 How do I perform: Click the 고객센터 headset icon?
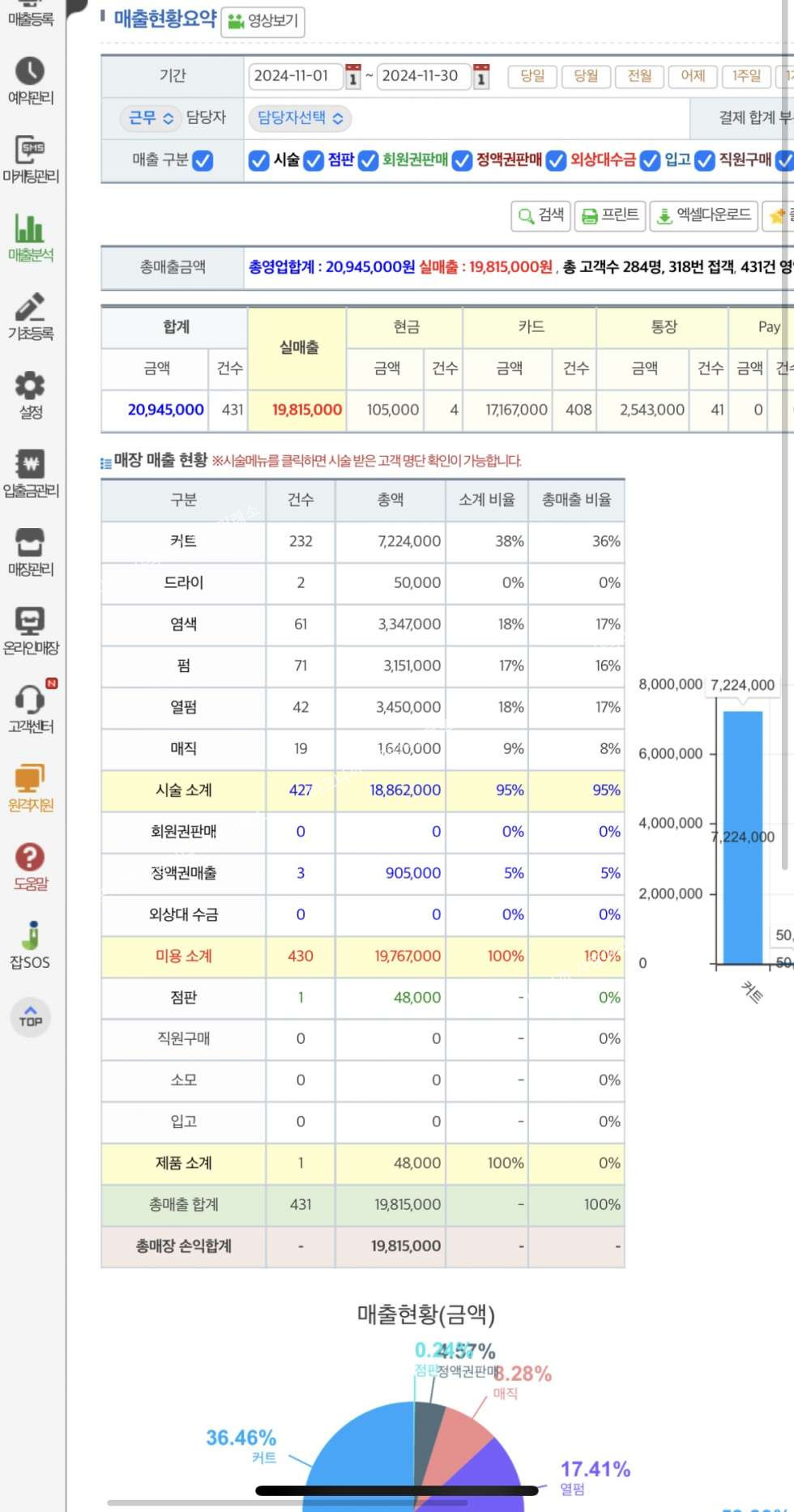pyautogui.click(x=30, y=700)
